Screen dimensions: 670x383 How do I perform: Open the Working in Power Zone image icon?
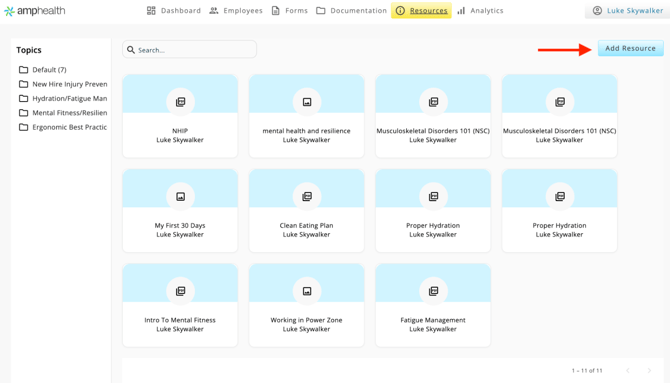click(x=307, y=291)
